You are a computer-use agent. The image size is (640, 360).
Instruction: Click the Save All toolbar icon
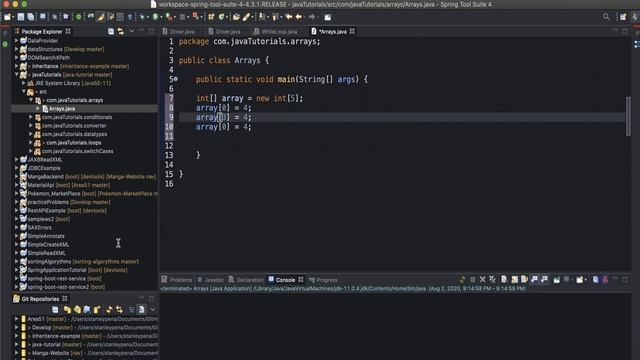point(31,17)
